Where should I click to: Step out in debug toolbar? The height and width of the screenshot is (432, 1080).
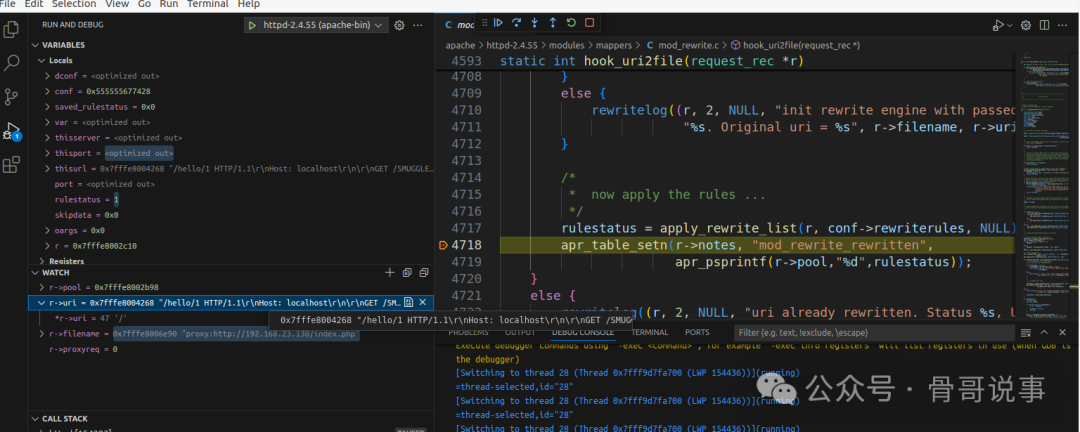pos(552,23)
